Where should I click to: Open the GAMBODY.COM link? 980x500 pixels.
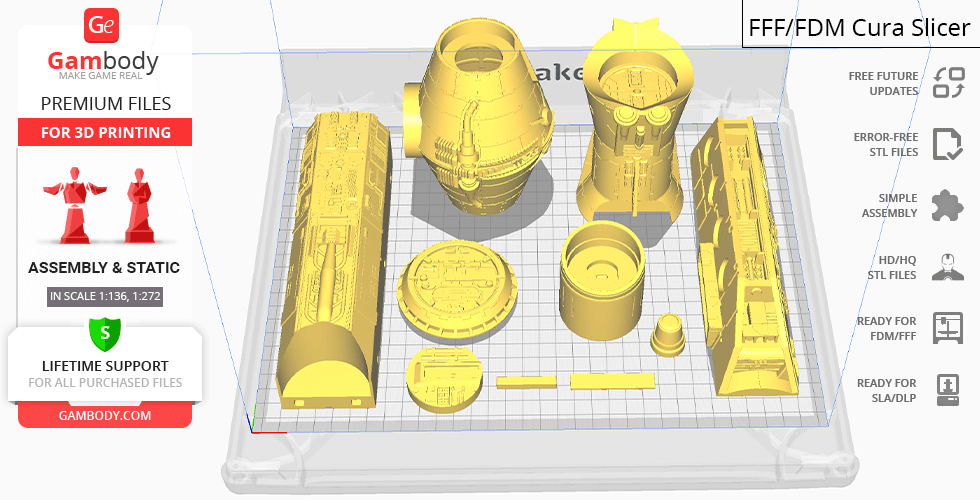click(x=104, y=415)
